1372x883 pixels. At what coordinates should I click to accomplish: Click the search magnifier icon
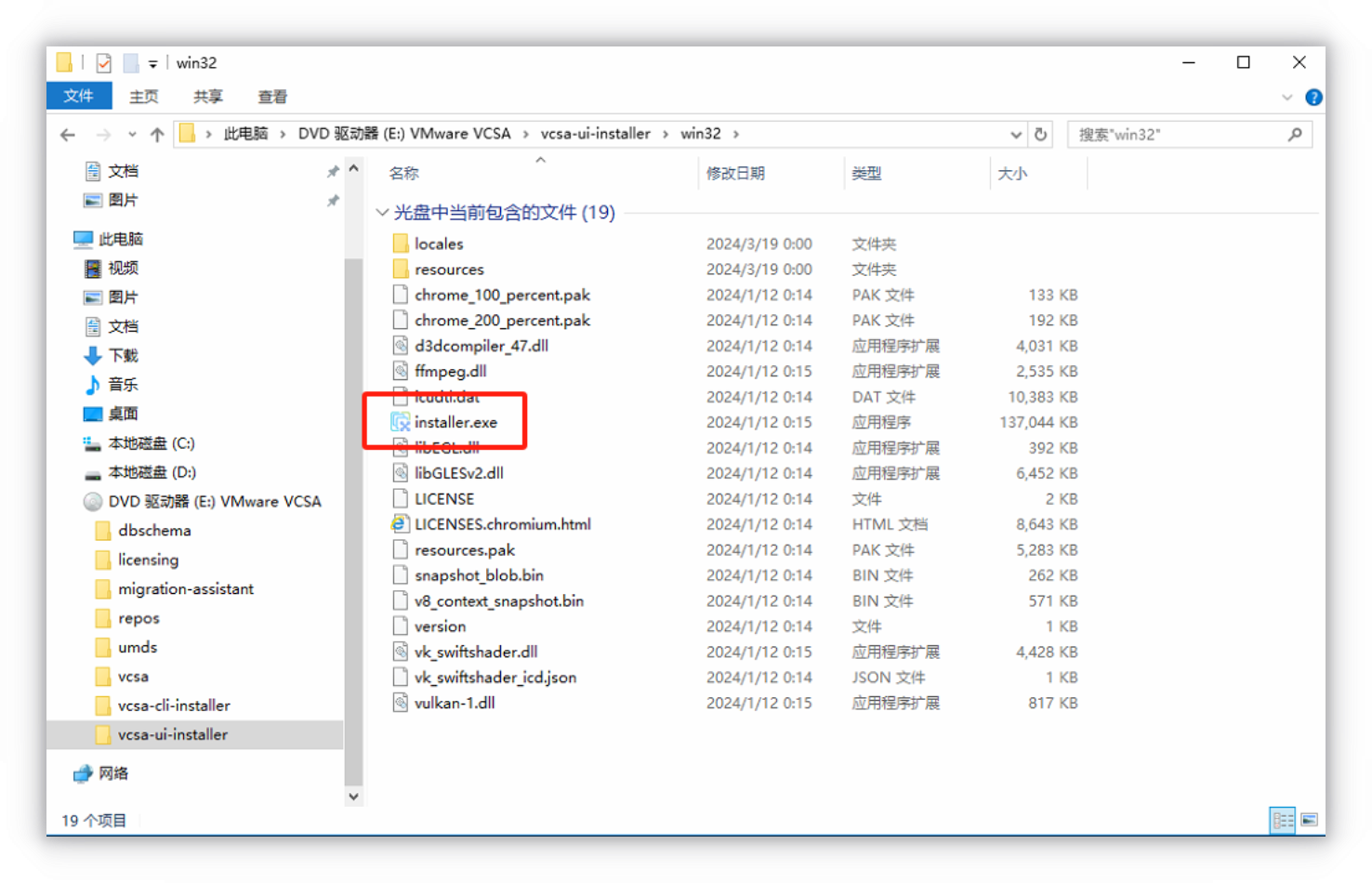(1295, 135)
